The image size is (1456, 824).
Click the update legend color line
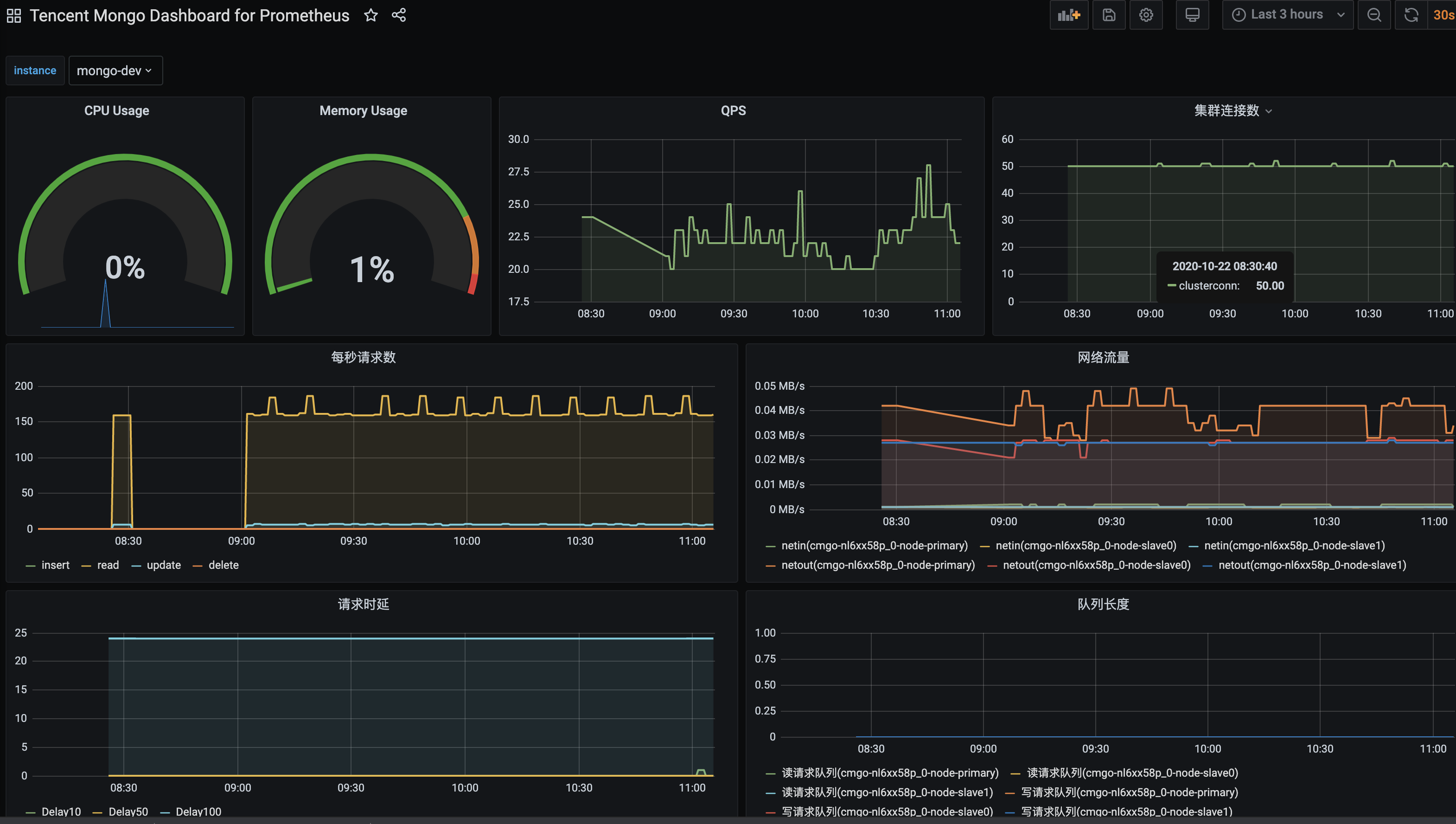click(x=136, y=566)
